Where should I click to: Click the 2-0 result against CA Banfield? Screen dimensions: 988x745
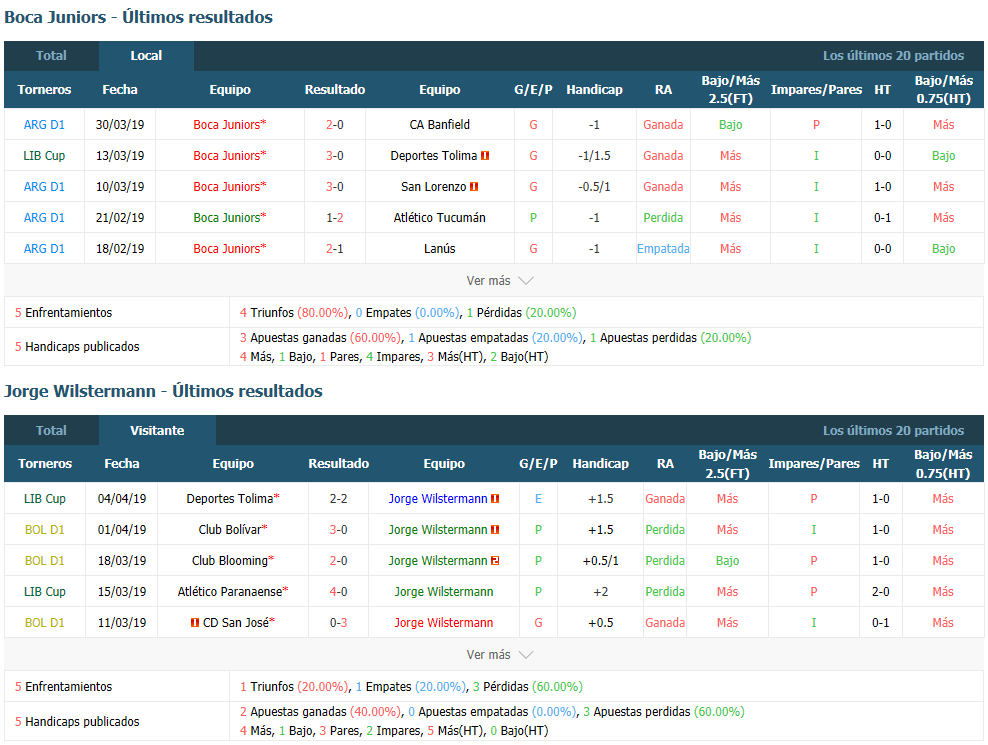[x=335, y=125]
